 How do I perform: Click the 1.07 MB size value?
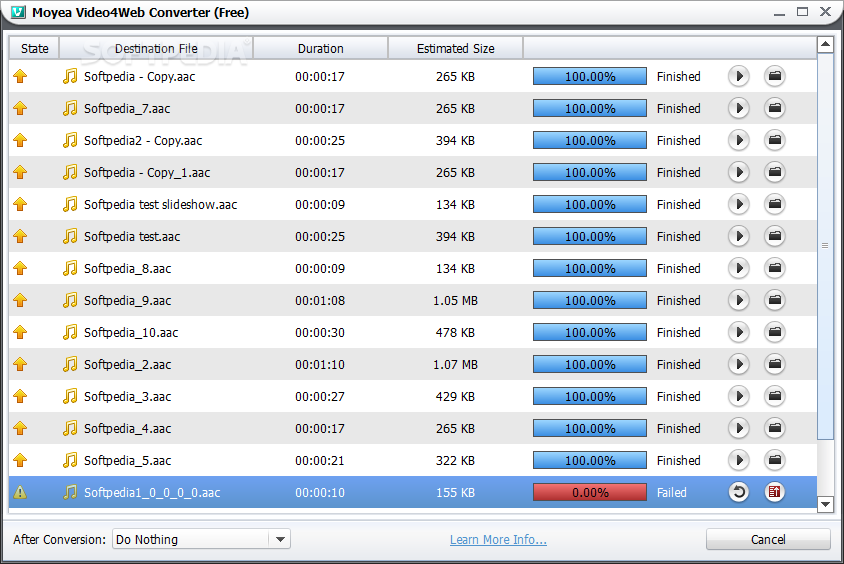[455, 364]
